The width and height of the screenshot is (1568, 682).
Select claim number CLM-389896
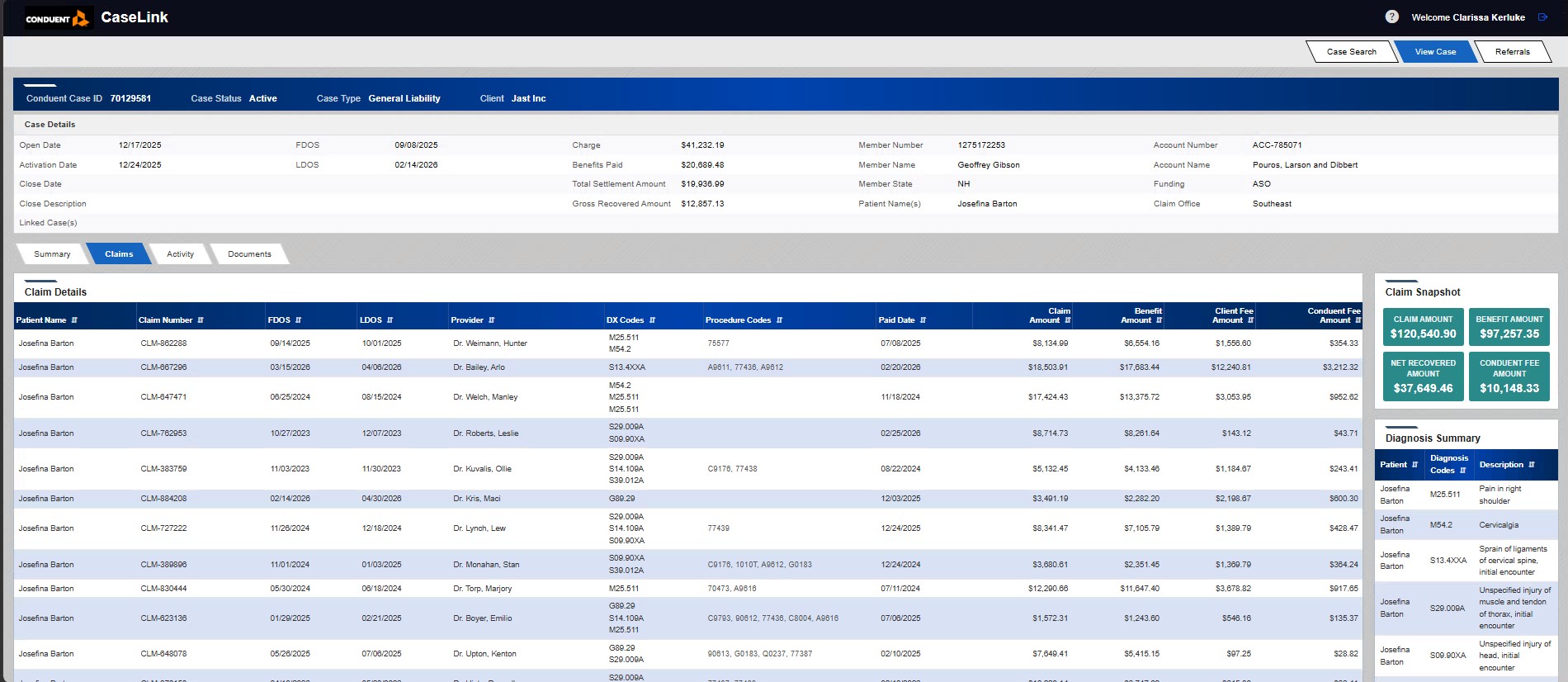click(x=163, y=565)
